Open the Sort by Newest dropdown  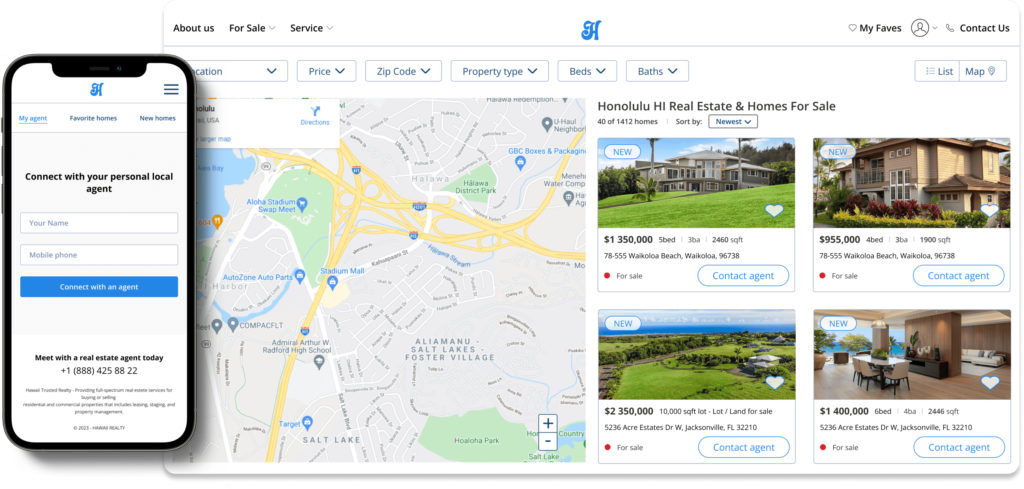(733, 121)
